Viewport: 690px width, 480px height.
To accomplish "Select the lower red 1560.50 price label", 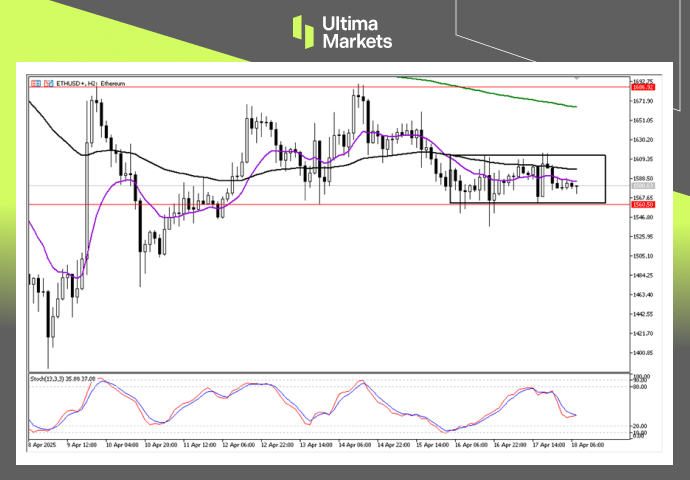I will [x=643, y=205].
